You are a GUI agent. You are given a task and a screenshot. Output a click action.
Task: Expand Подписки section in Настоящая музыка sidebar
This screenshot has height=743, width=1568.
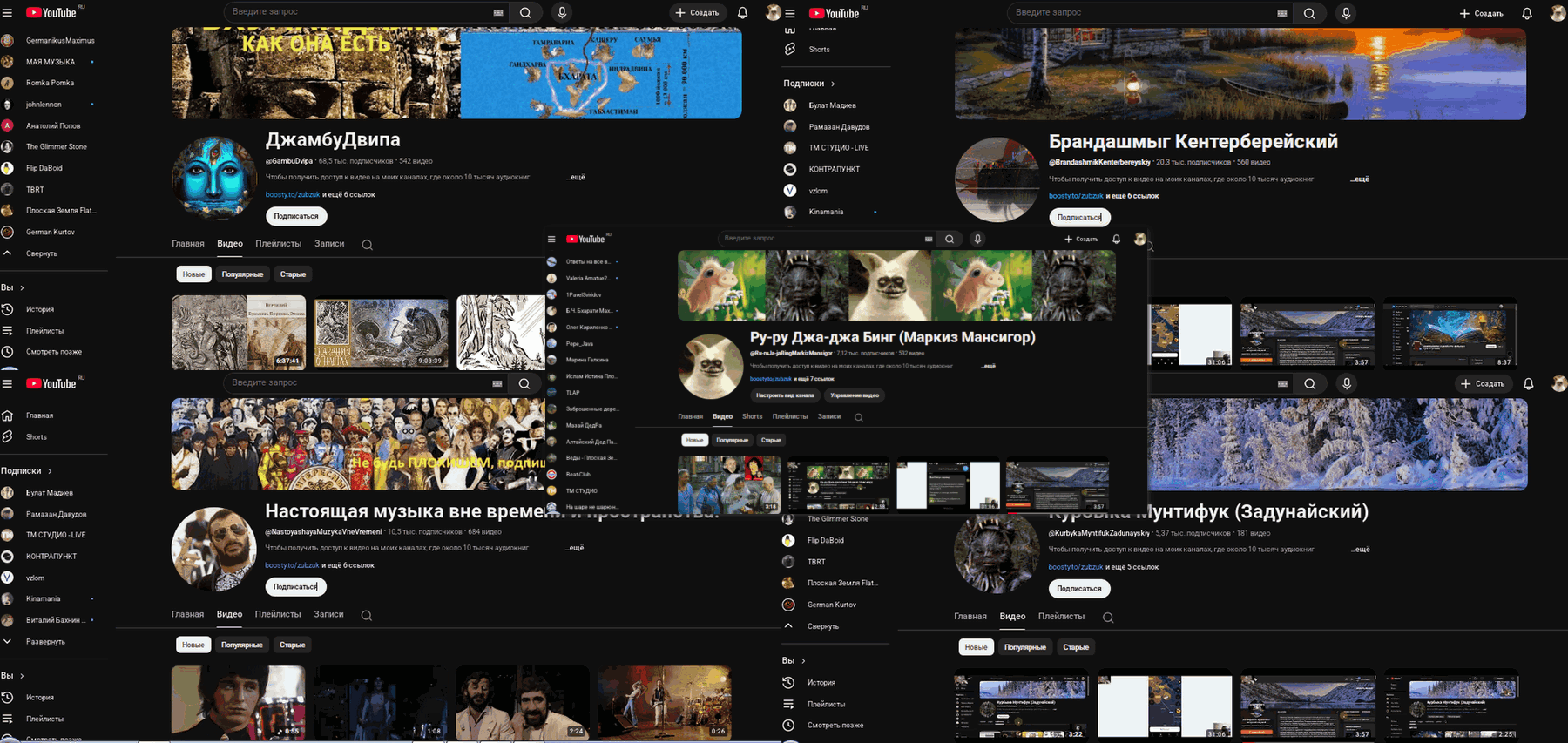27,471
